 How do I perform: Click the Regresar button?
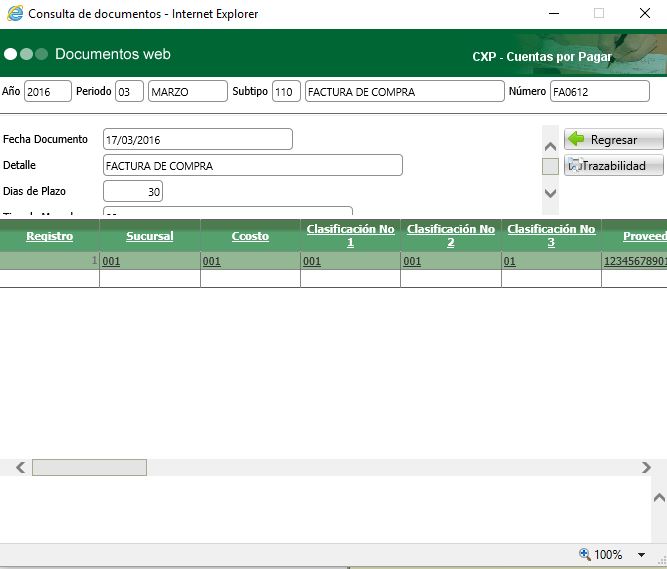613,139
